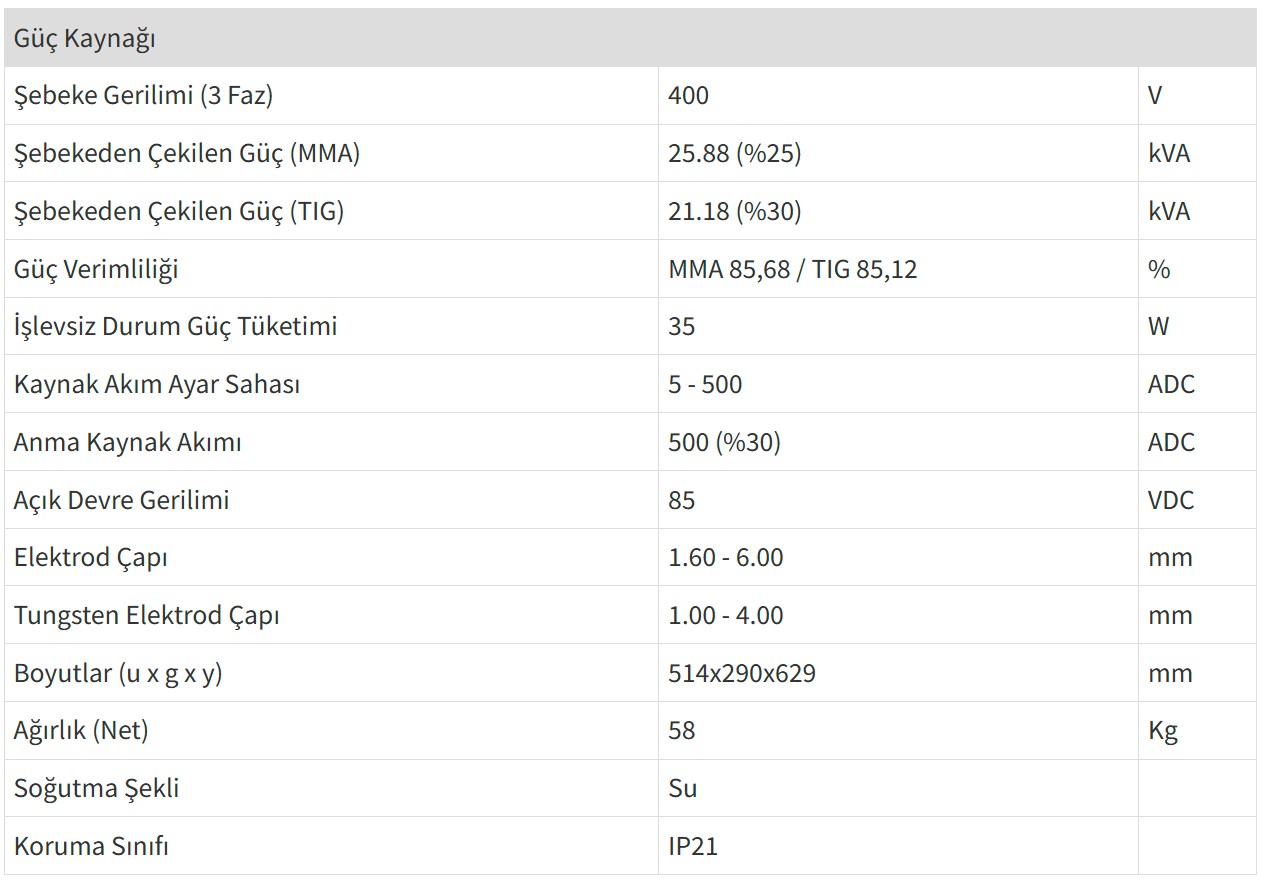
Task: Click the IP21 protection class value
Action: click(x=693, y=847)
